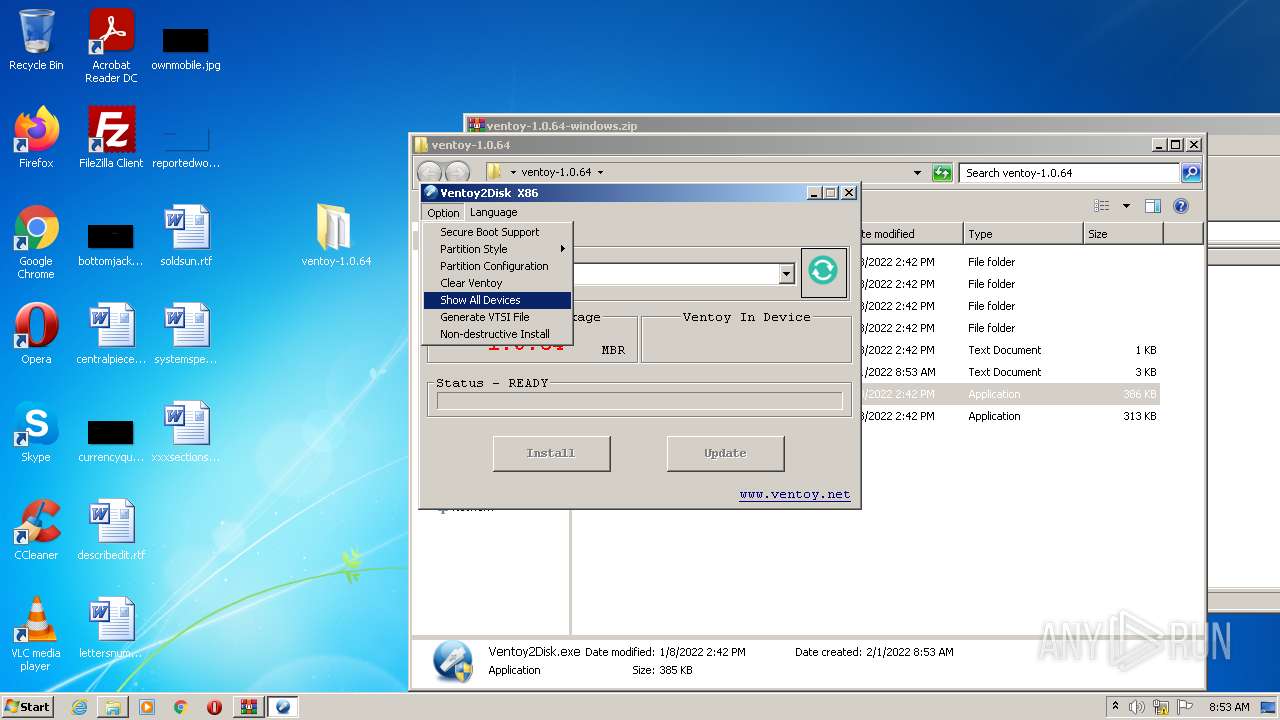Open address bar history dropdown in Explorer
Image resolution: width=1280 pixels, height=720 pixels.
coord(917,173)
